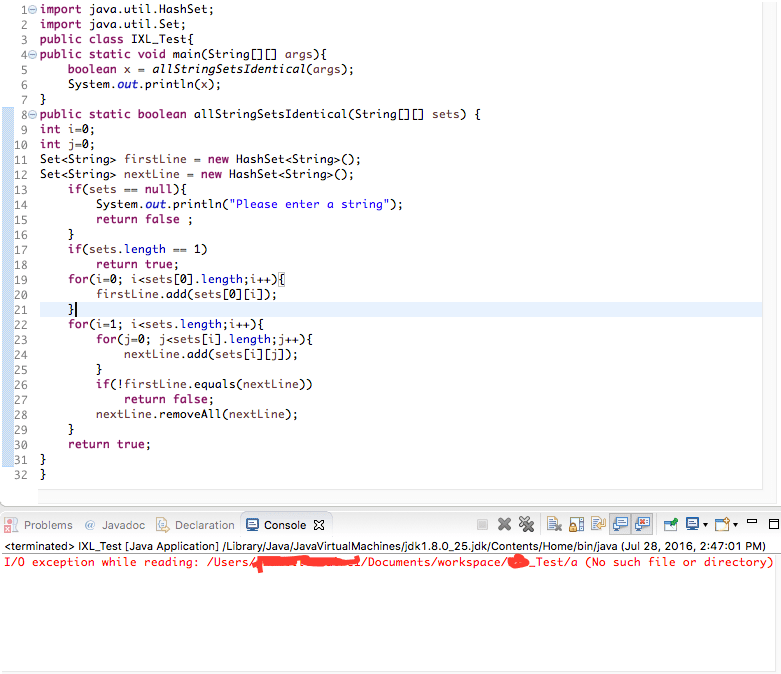
Task: Click the closing brace on line 21
Action: coord(71,309)
